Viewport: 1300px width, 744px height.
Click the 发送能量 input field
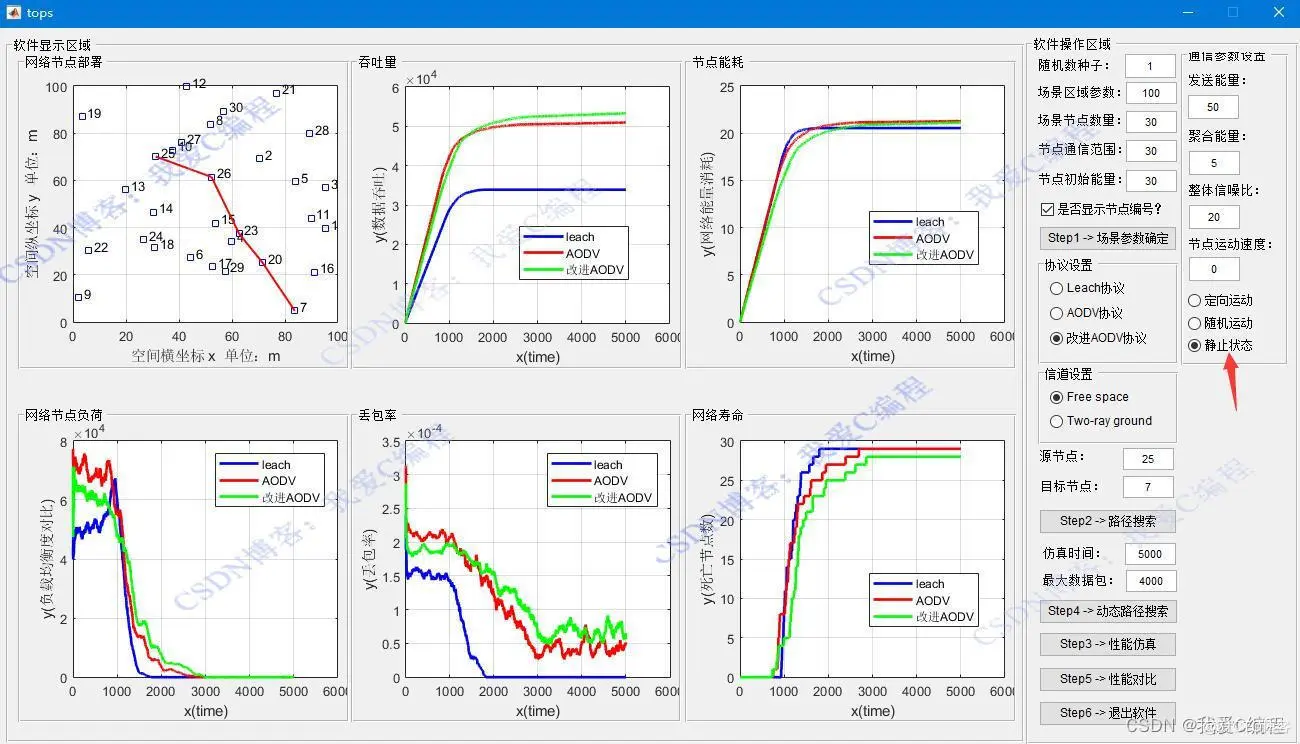click(1214, 107)
